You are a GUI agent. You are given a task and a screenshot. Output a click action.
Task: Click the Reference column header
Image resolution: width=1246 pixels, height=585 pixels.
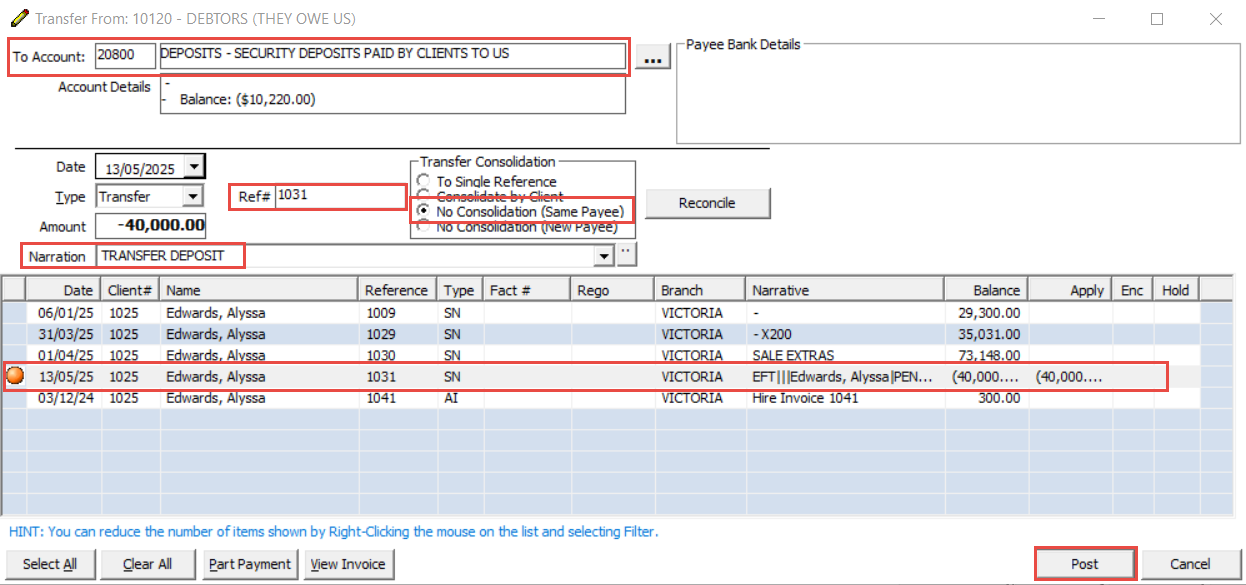tap(397, 290)
